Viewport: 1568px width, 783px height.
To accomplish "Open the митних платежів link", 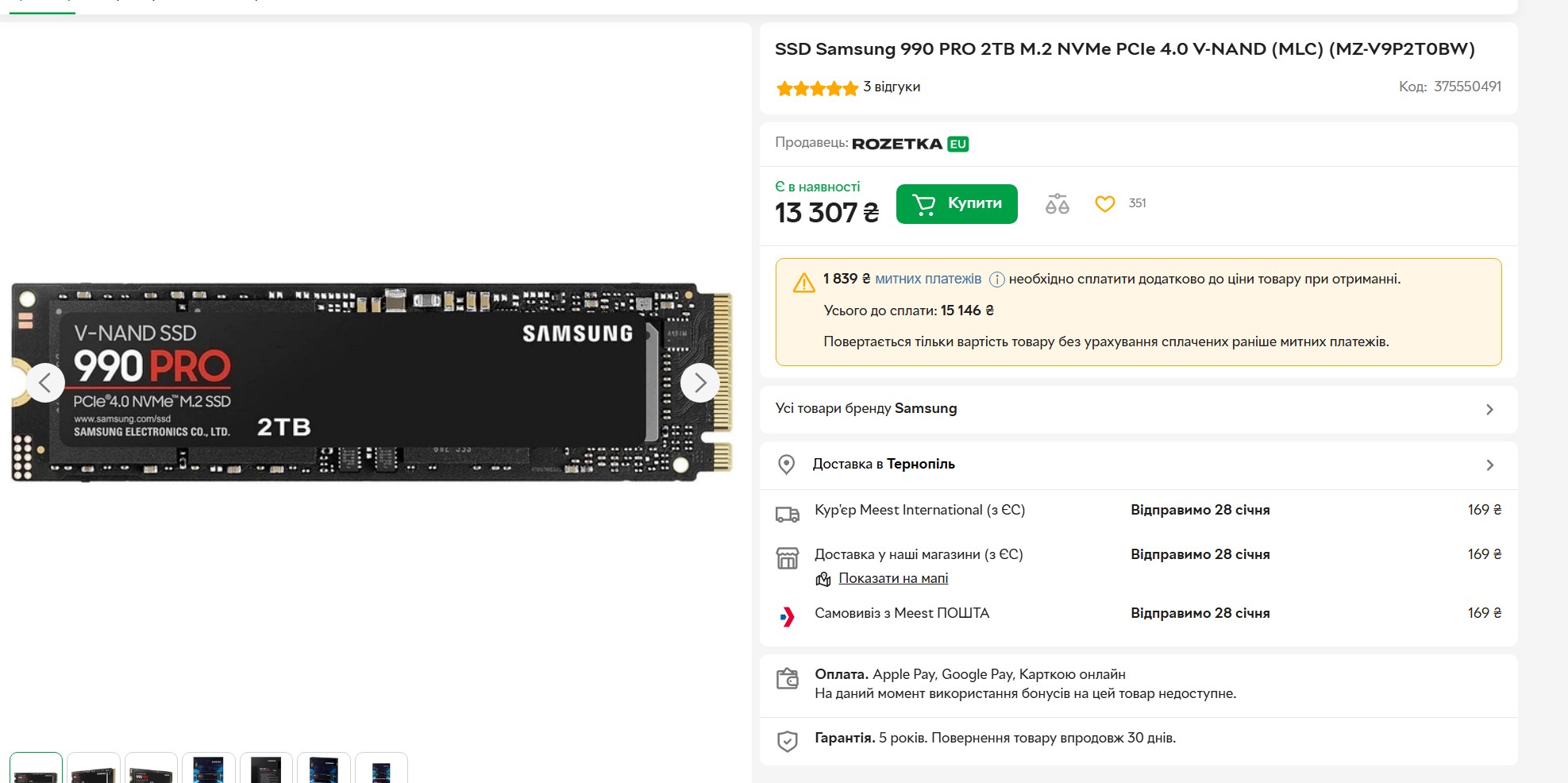I will click(x=928, y=279).
